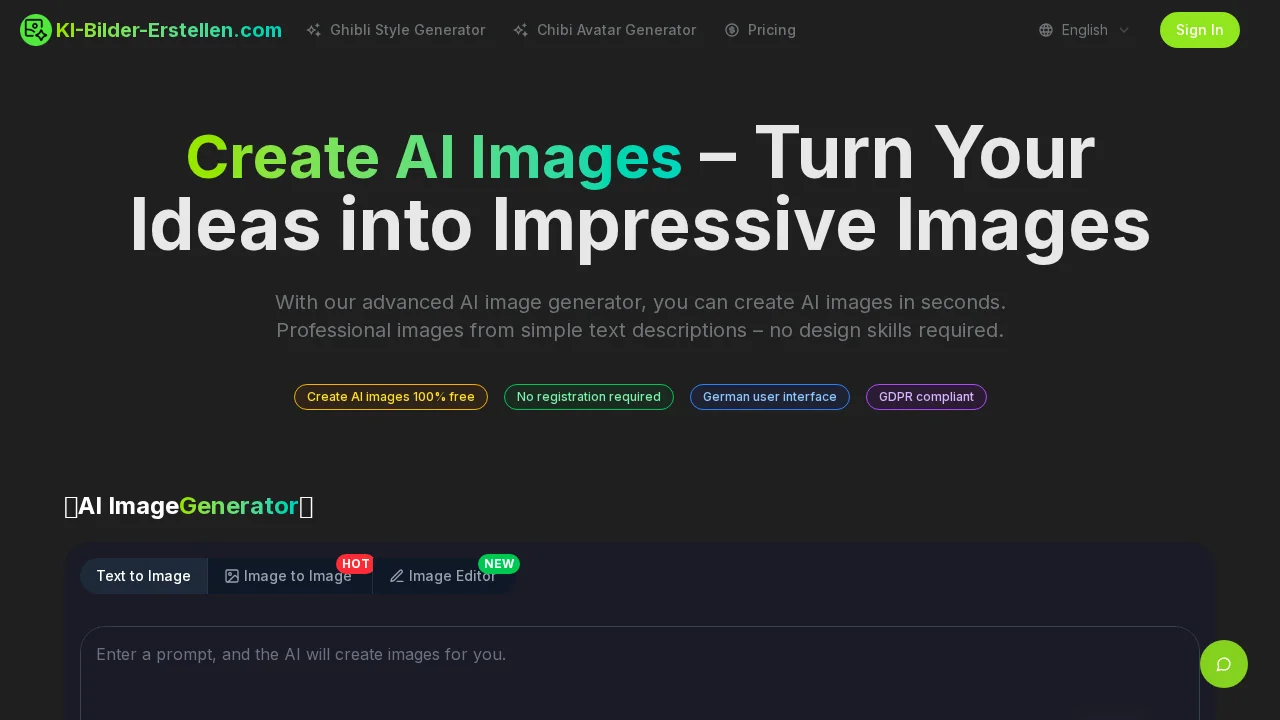Go to Chibi Avatar Generator page
Image resolution: width=1280 pixels, height=720 pixels.
(x=616, y=30)
